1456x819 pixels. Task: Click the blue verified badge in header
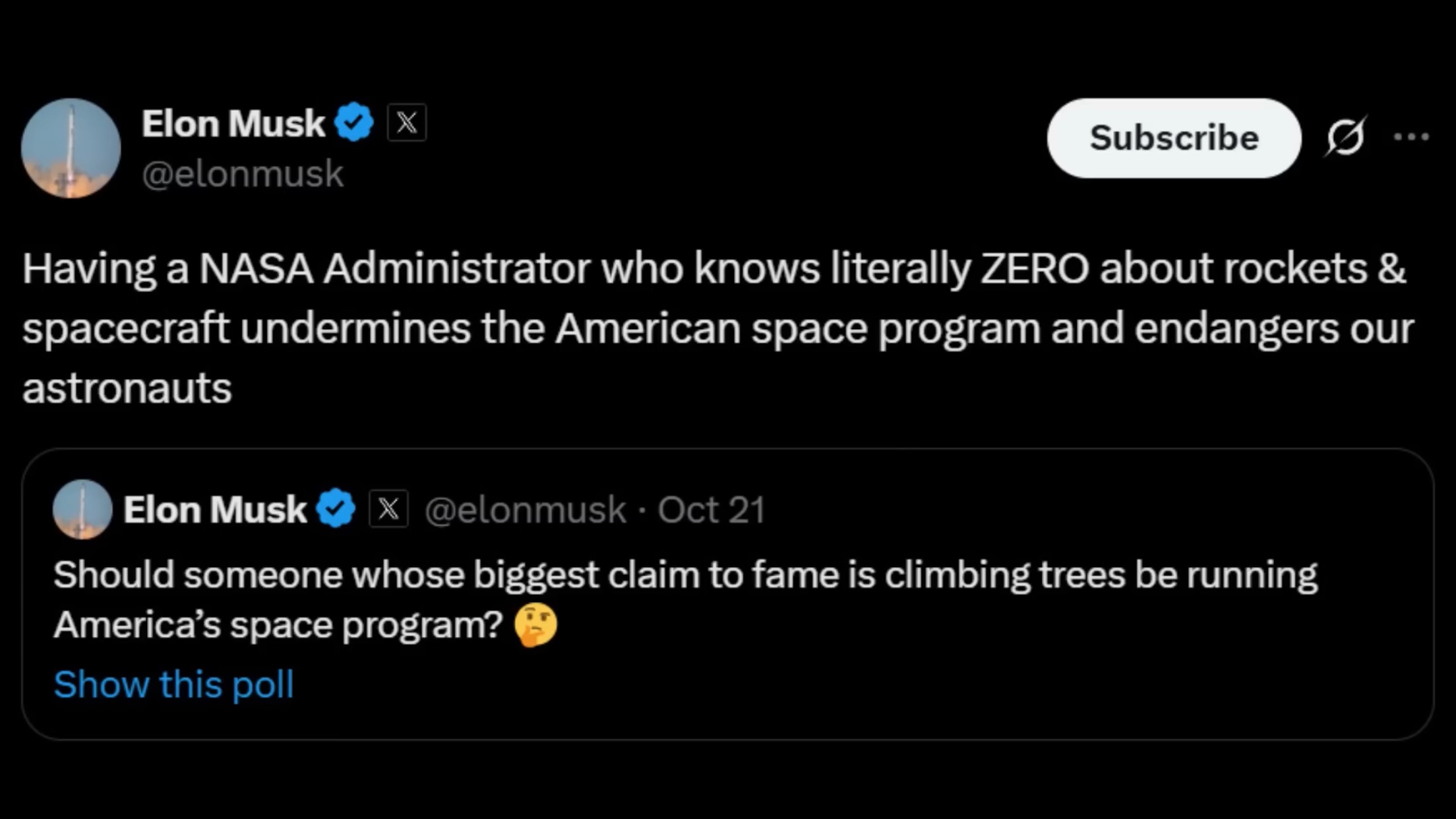pyautogui.click(x=354, y=122)
